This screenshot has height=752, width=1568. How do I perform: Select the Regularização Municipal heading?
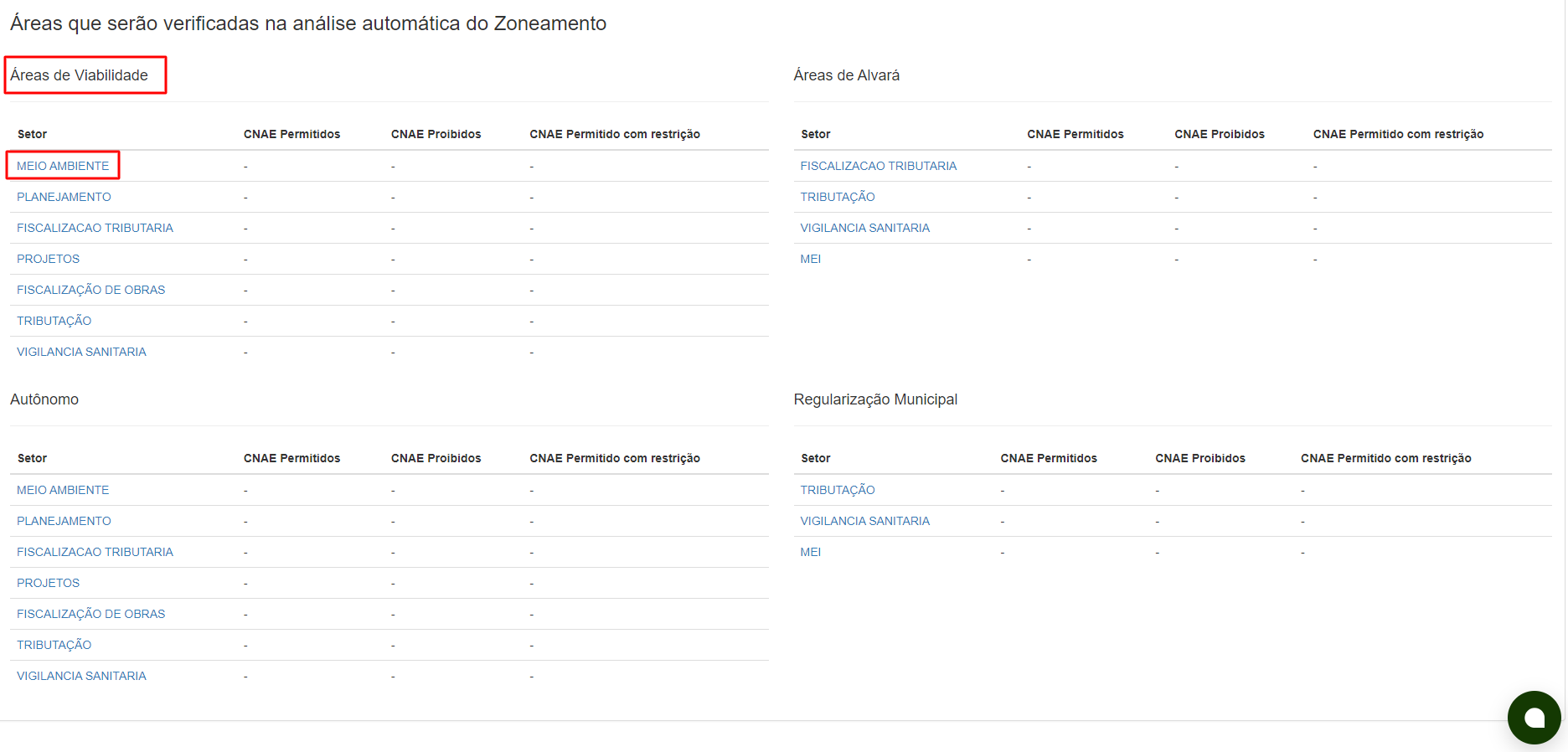(x=875, y=399)
